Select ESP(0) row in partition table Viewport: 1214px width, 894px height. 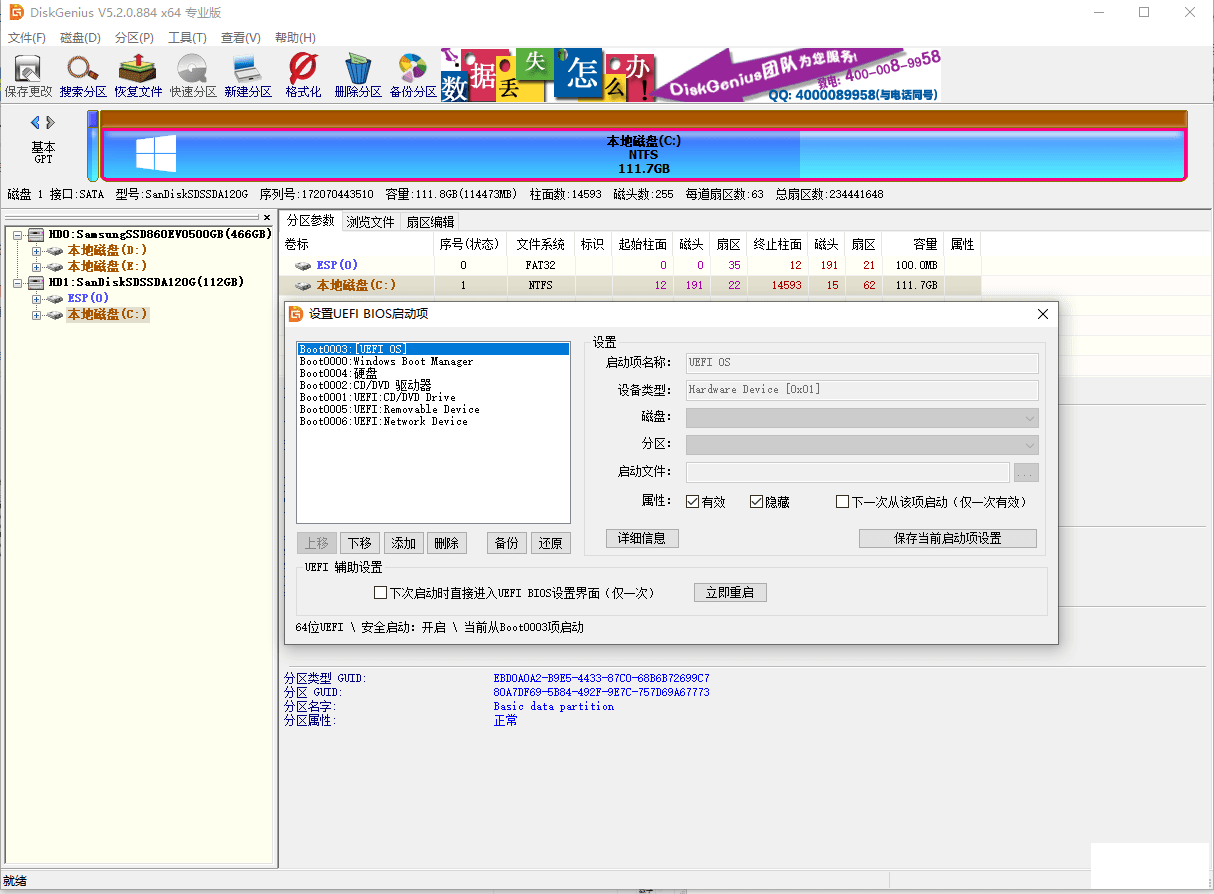coord(630,265)
